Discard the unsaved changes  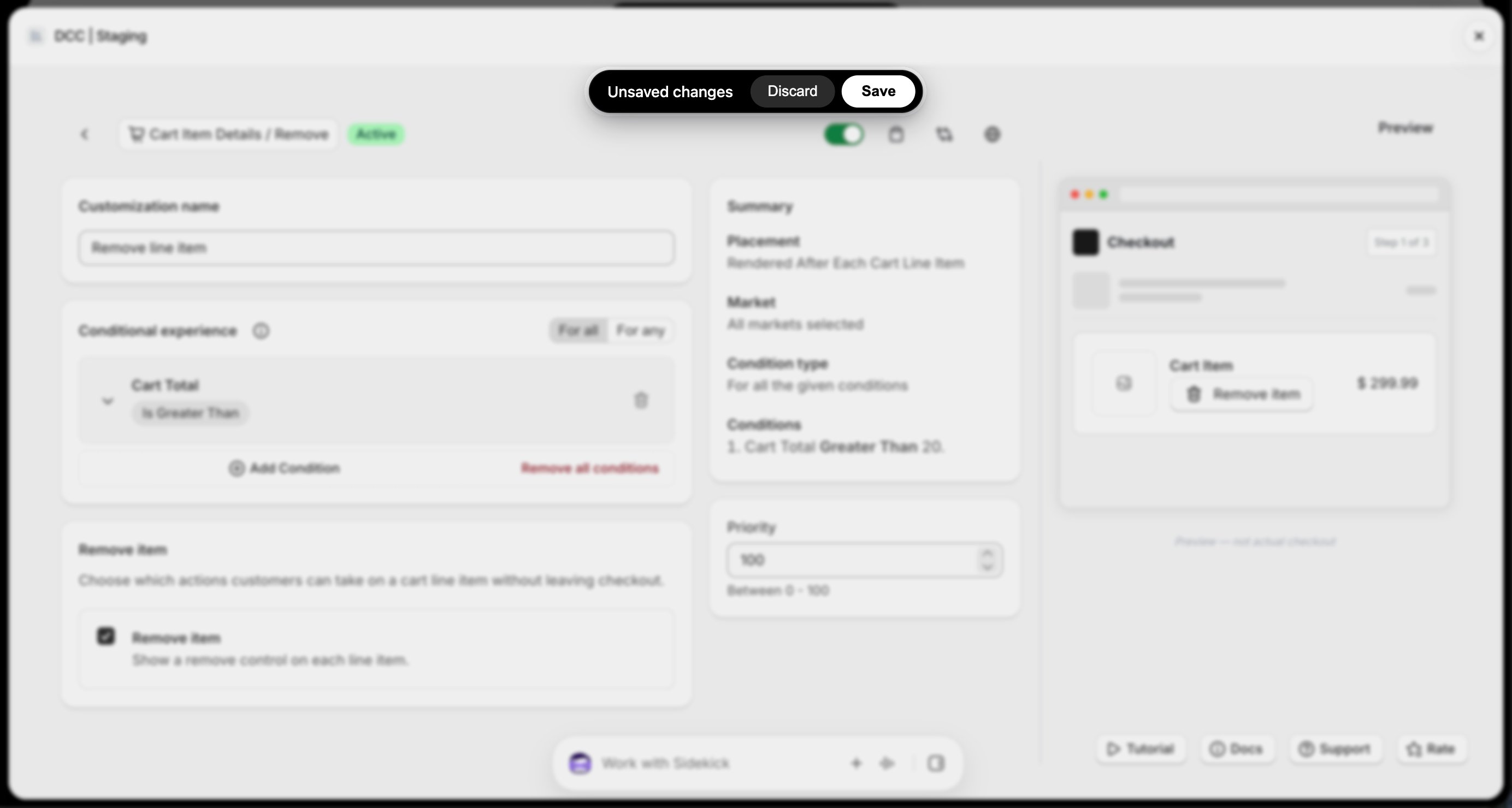[x=792, y=91]
